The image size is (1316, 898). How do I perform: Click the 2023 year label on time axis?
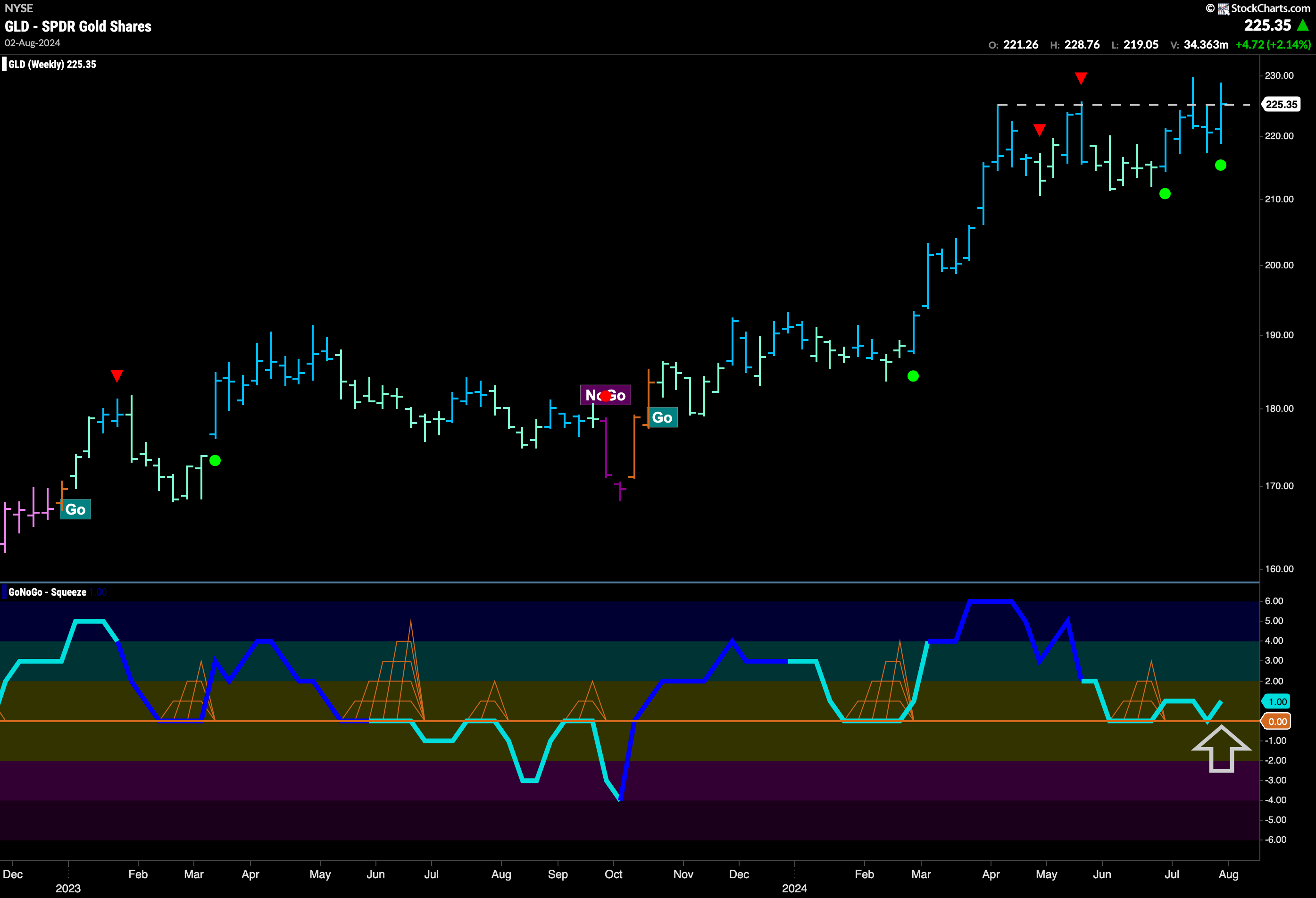pos(68,889)
